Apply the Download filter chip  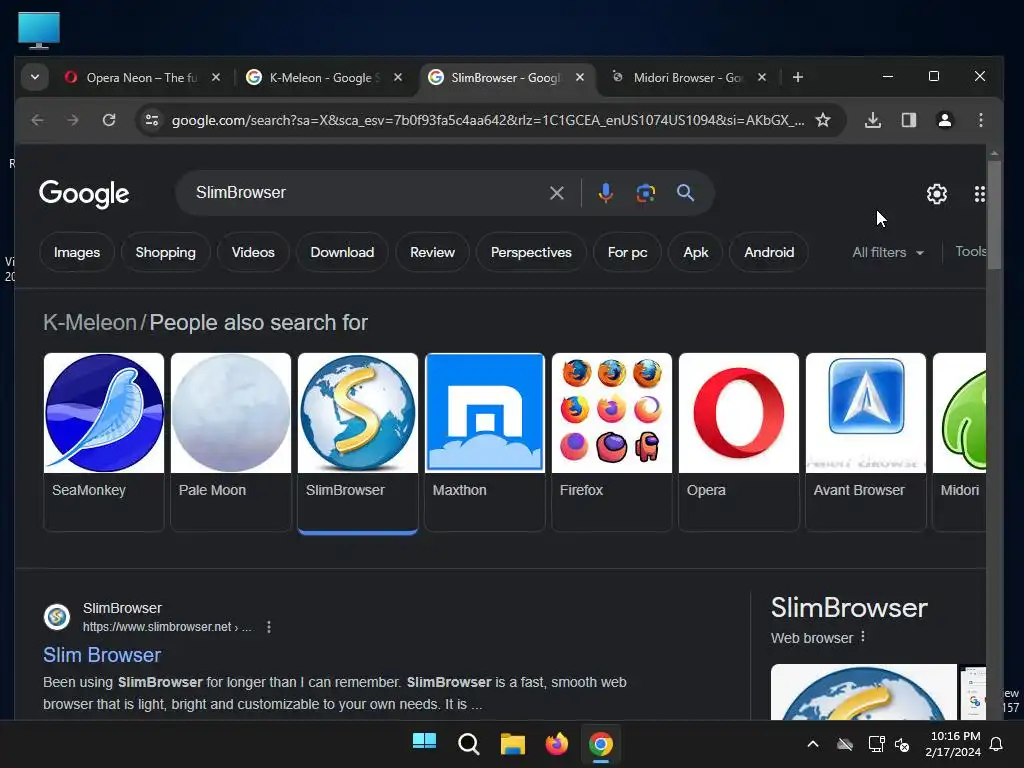[342, 252]
